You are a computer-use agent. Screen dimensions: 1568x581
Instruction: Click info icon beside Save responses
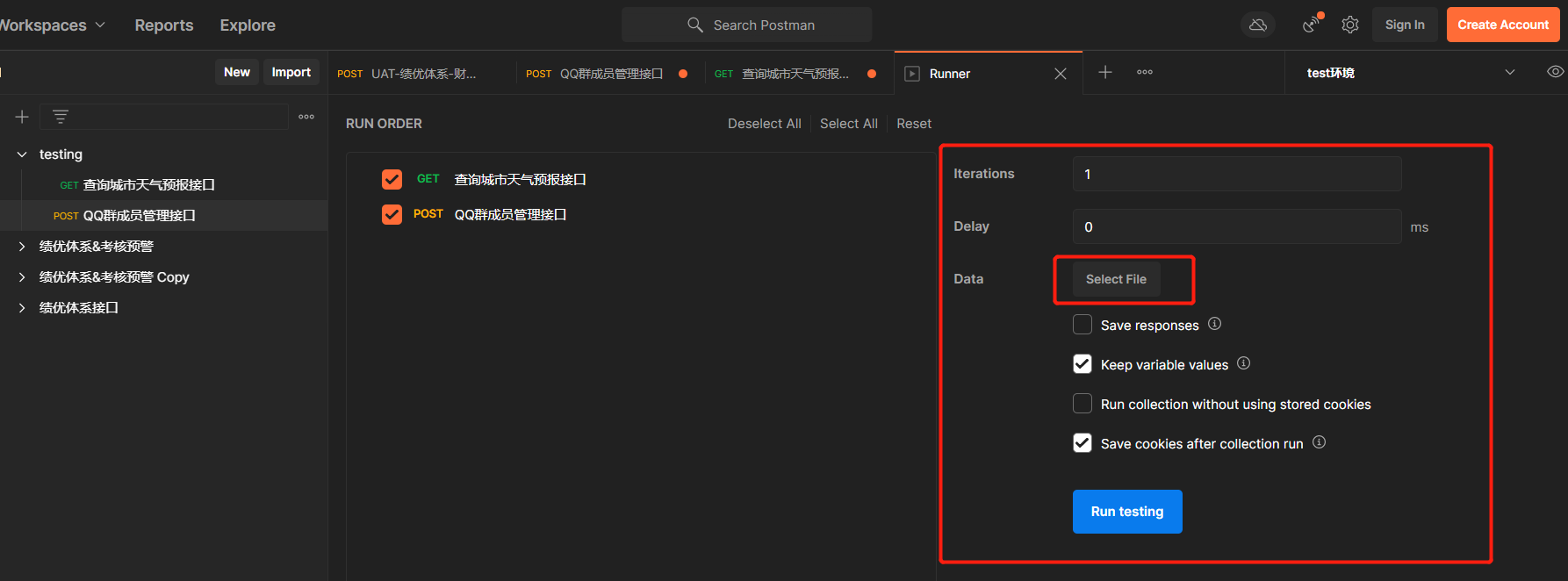1214,324
